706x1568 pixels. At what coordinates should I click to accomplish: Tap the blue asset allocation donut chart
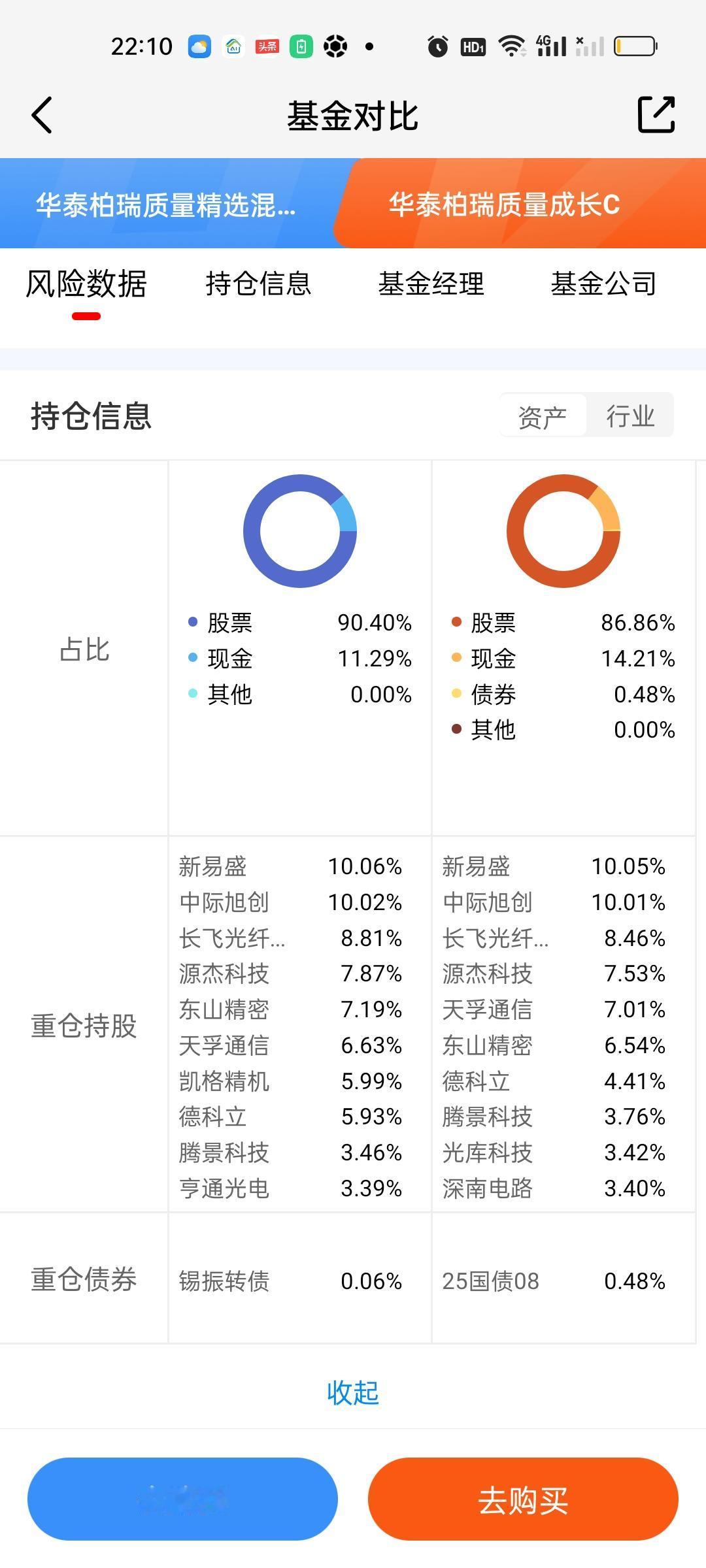[300, 531]
